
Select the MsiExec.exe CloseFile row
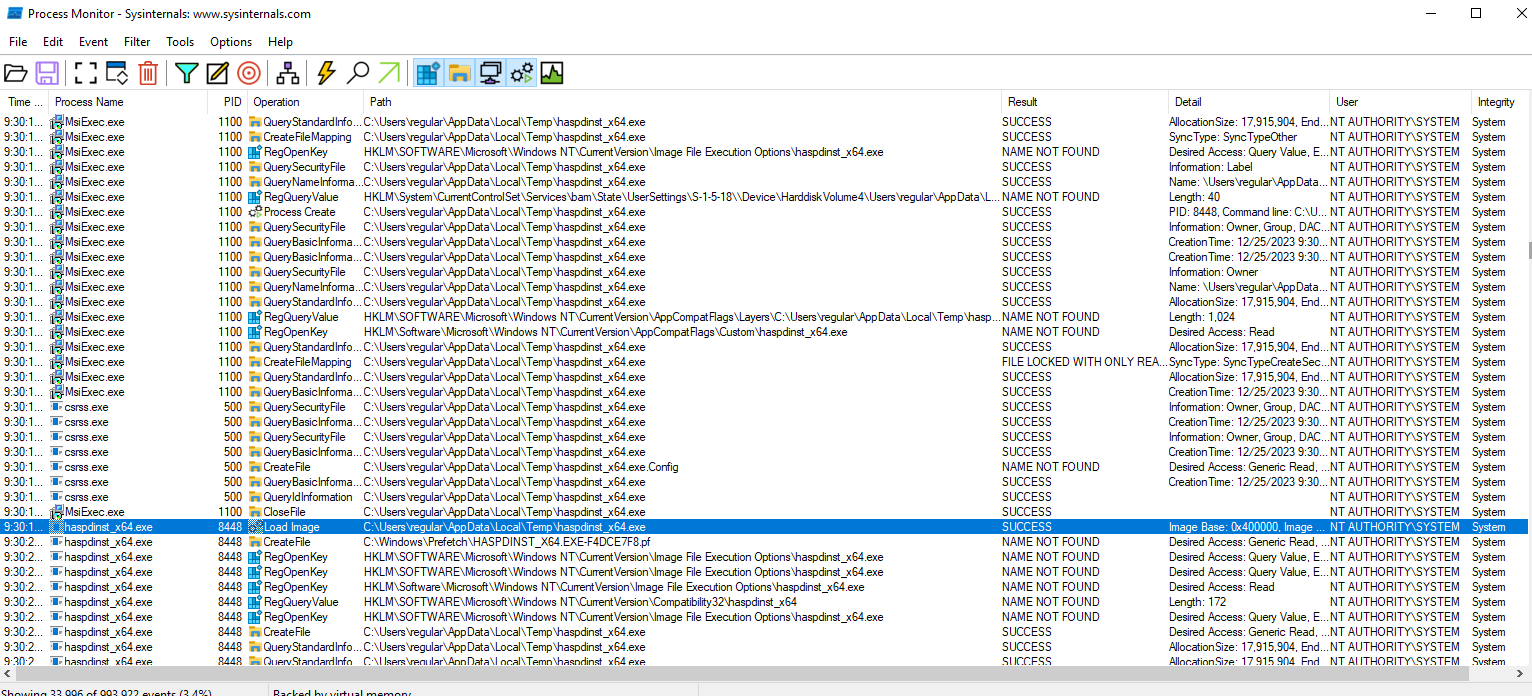coord(764,512)
